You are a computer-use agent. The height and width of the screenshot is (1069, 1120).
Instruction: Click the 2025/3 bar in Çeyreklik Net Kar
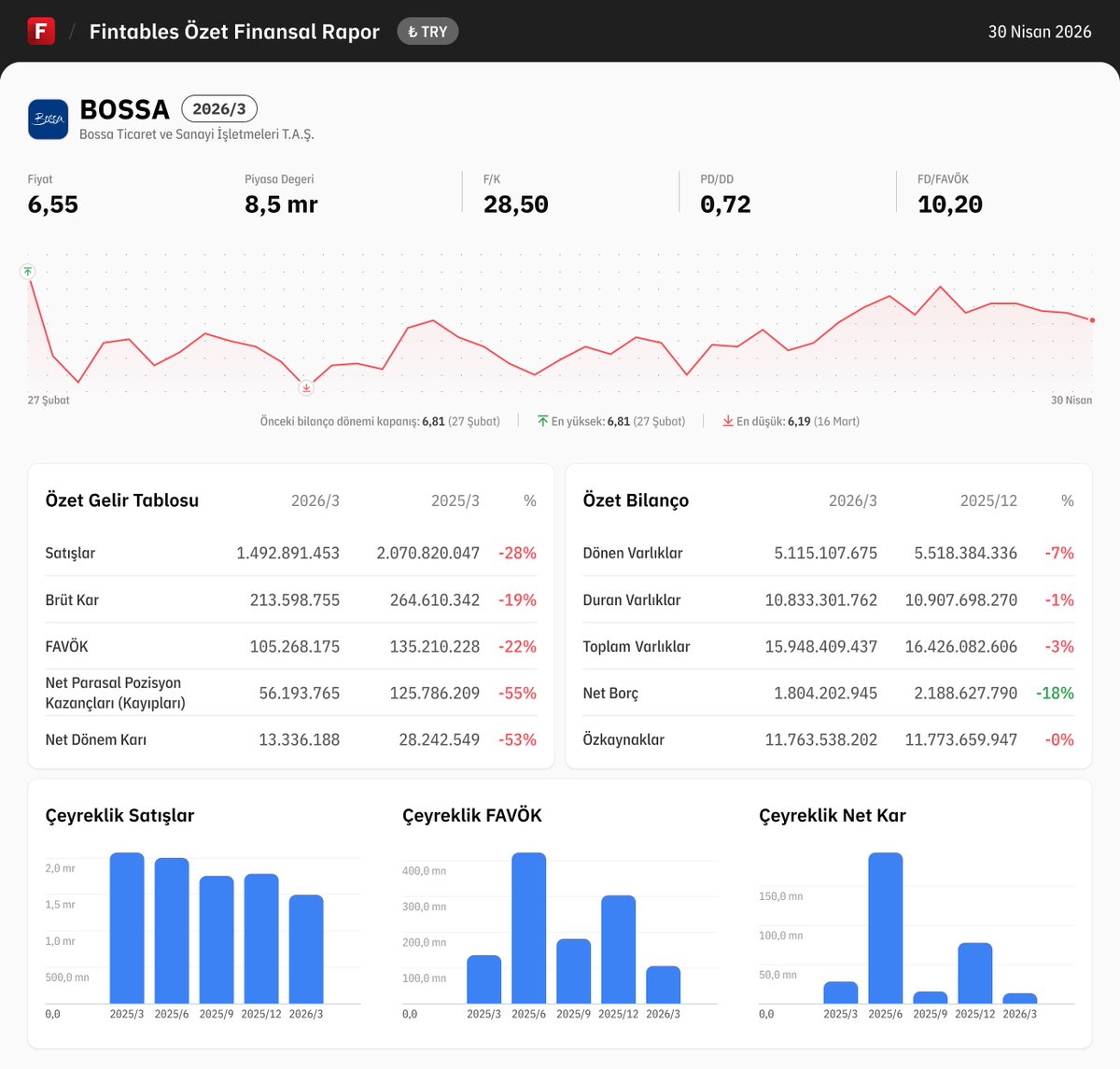(841, 992)
